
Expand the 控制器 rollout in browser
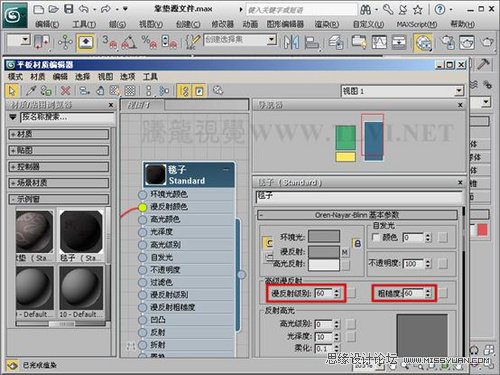pos(59,167)
